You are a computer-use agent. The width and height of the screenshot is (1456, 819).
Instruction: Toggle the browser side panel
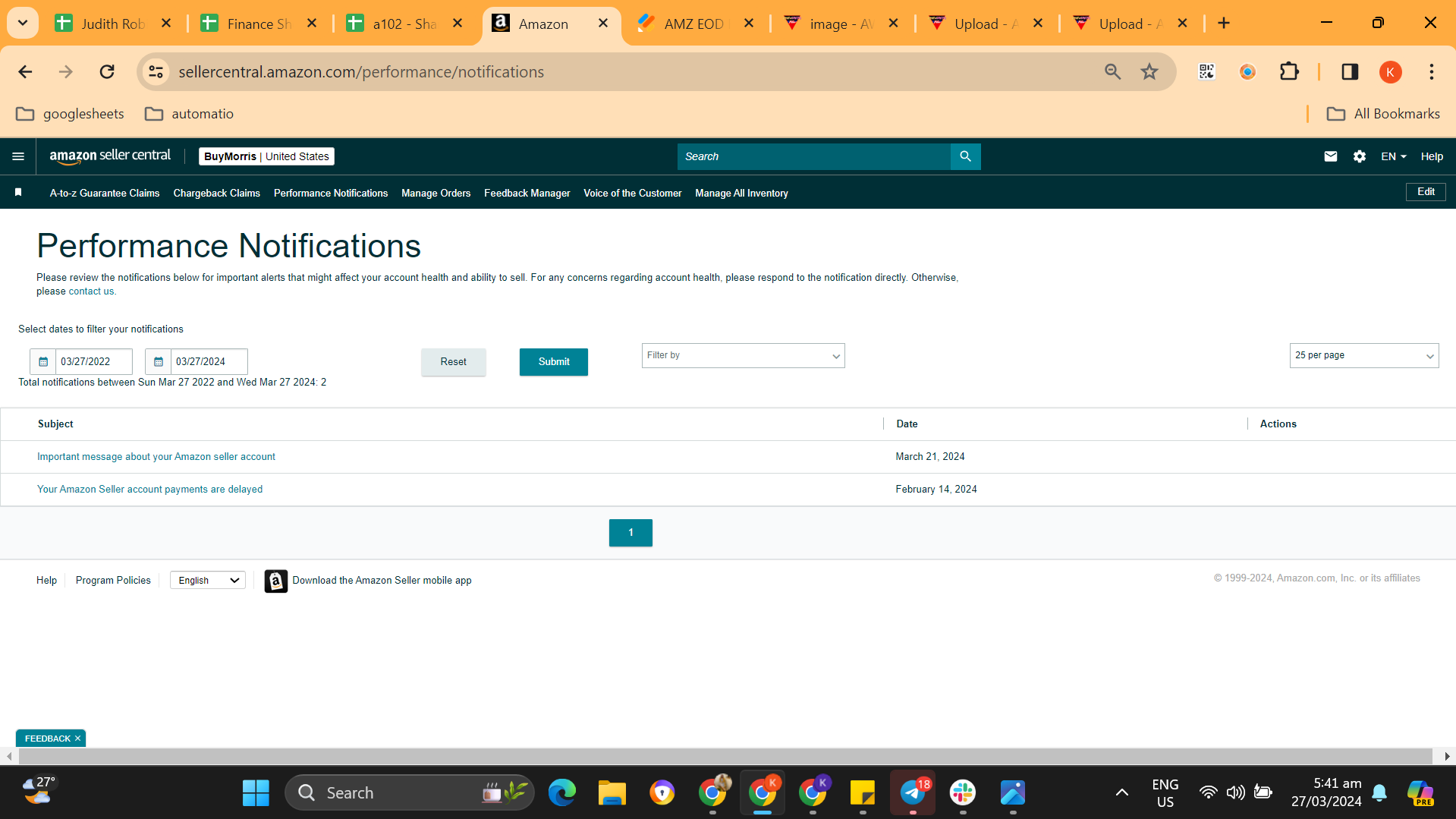tap(1350, 72)
